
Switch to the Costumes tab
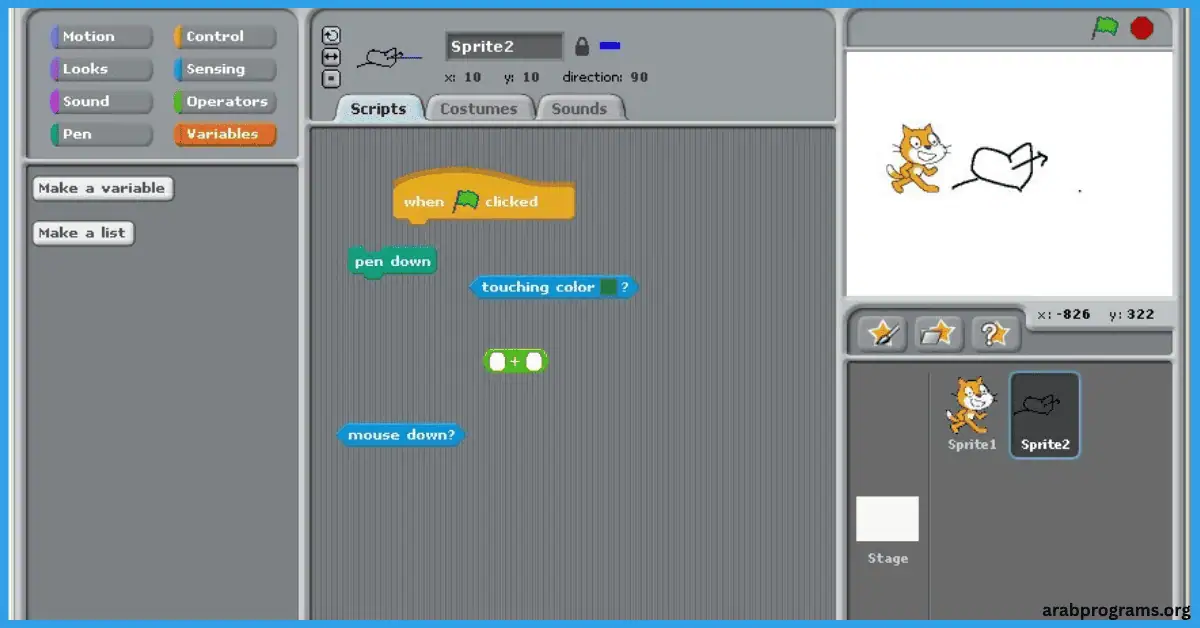click(479, 109)
